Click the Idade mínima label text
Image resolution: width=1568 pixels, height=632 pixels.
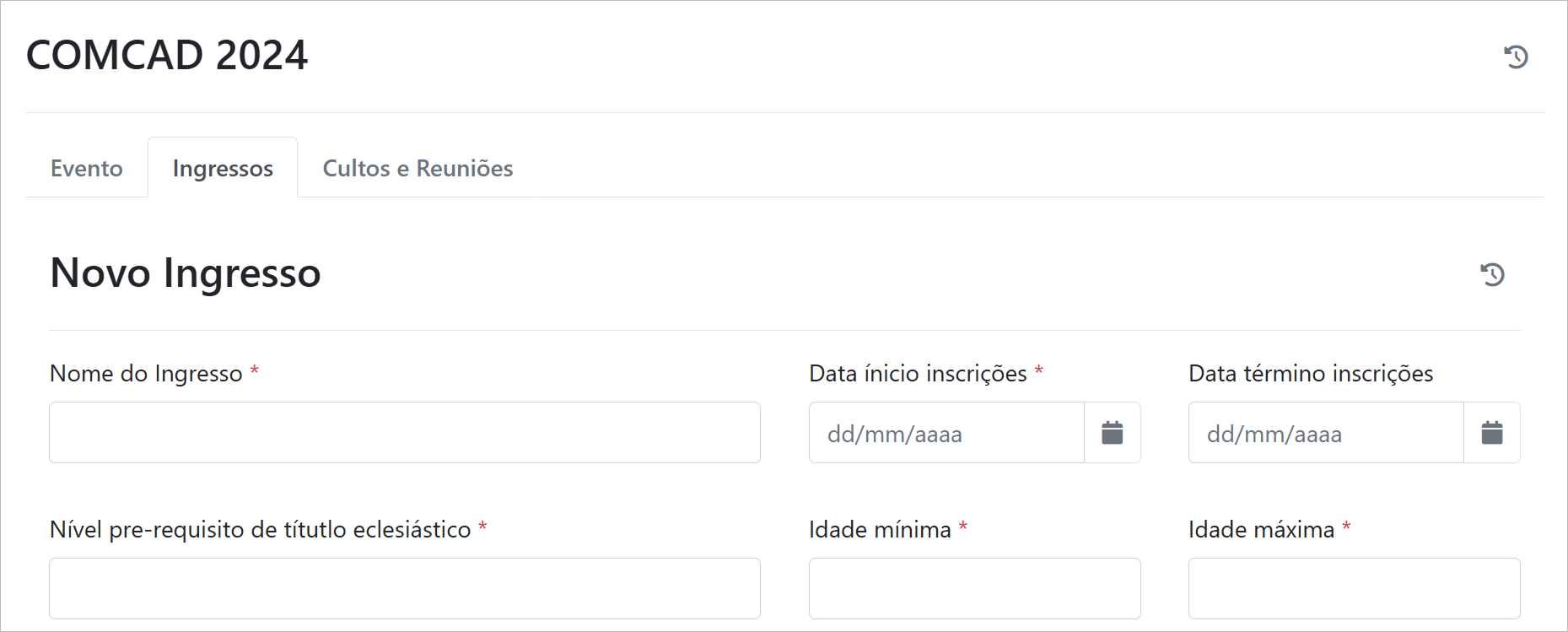[880, 529]
